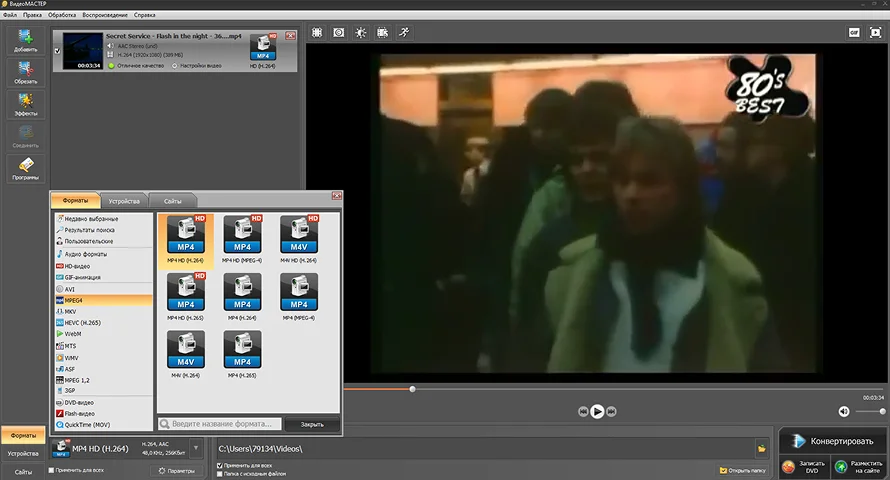Click the Закрыть button in format popup
The width and height of the screenshot is (890, 480).
(x=312, y=424)
